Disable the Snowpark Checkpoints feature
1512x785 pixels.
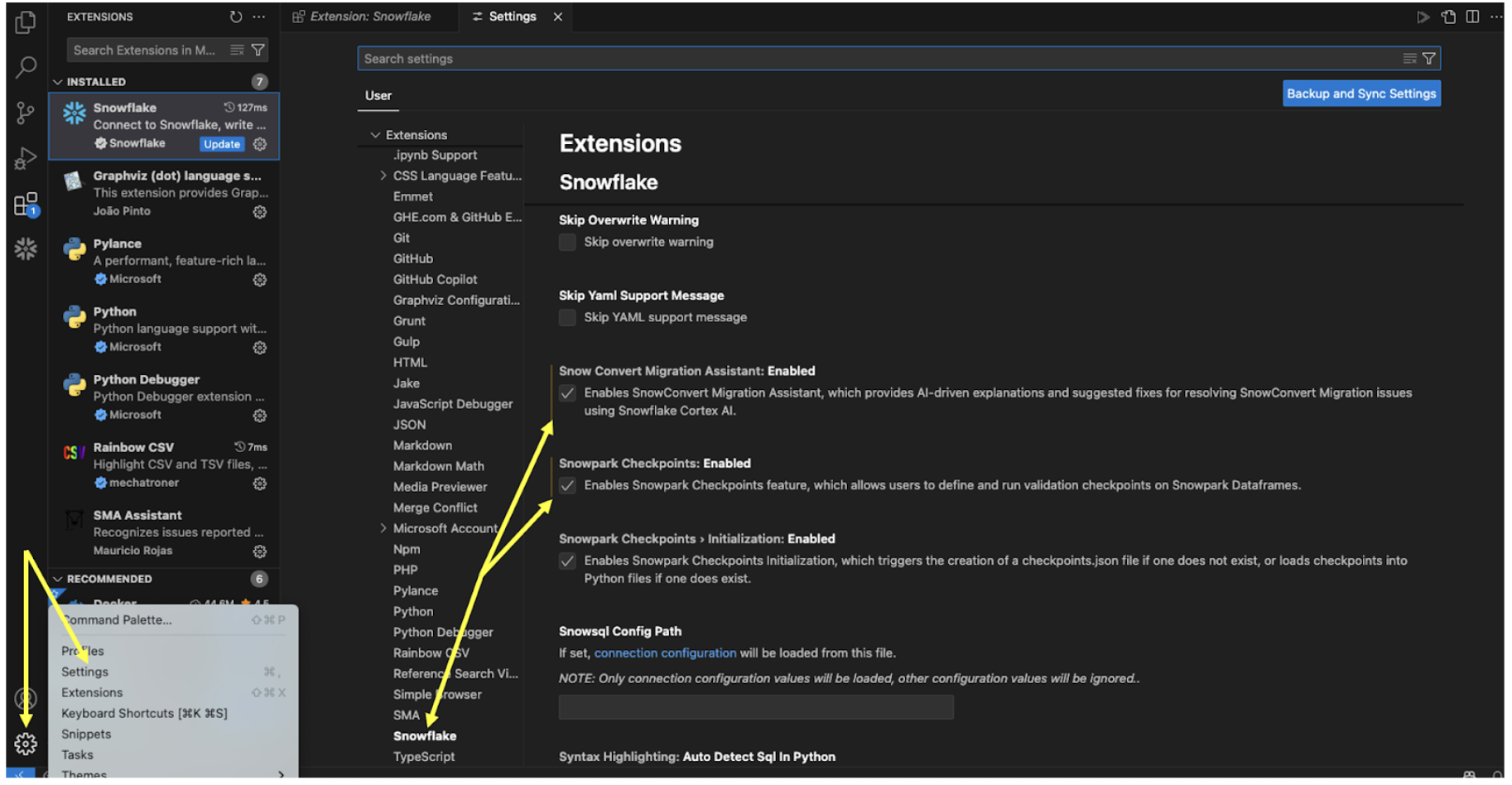coord(567,485)
